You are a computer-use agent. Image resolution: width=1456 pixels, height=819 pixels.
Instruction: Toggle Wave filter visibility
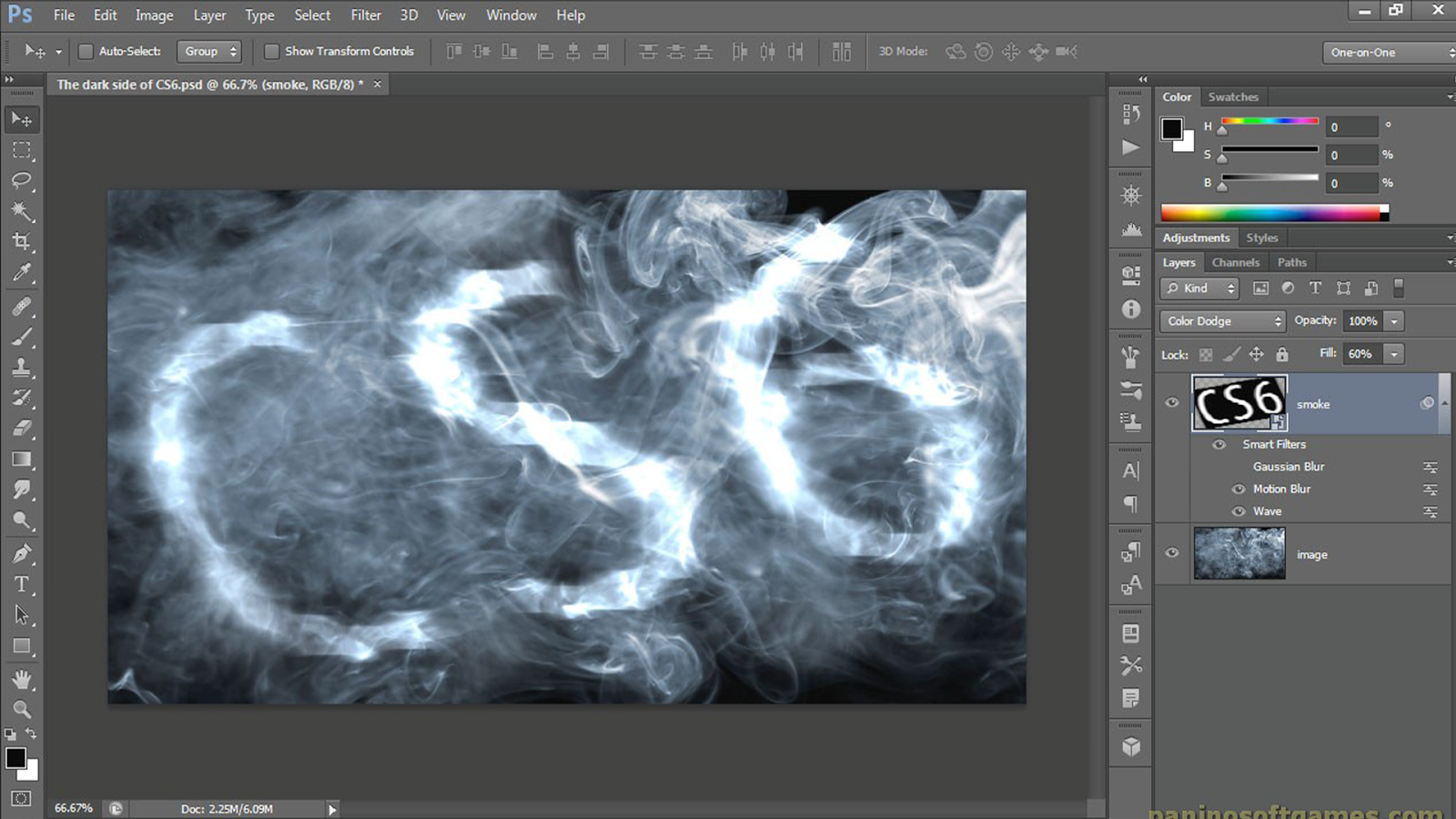(1239, 511)
